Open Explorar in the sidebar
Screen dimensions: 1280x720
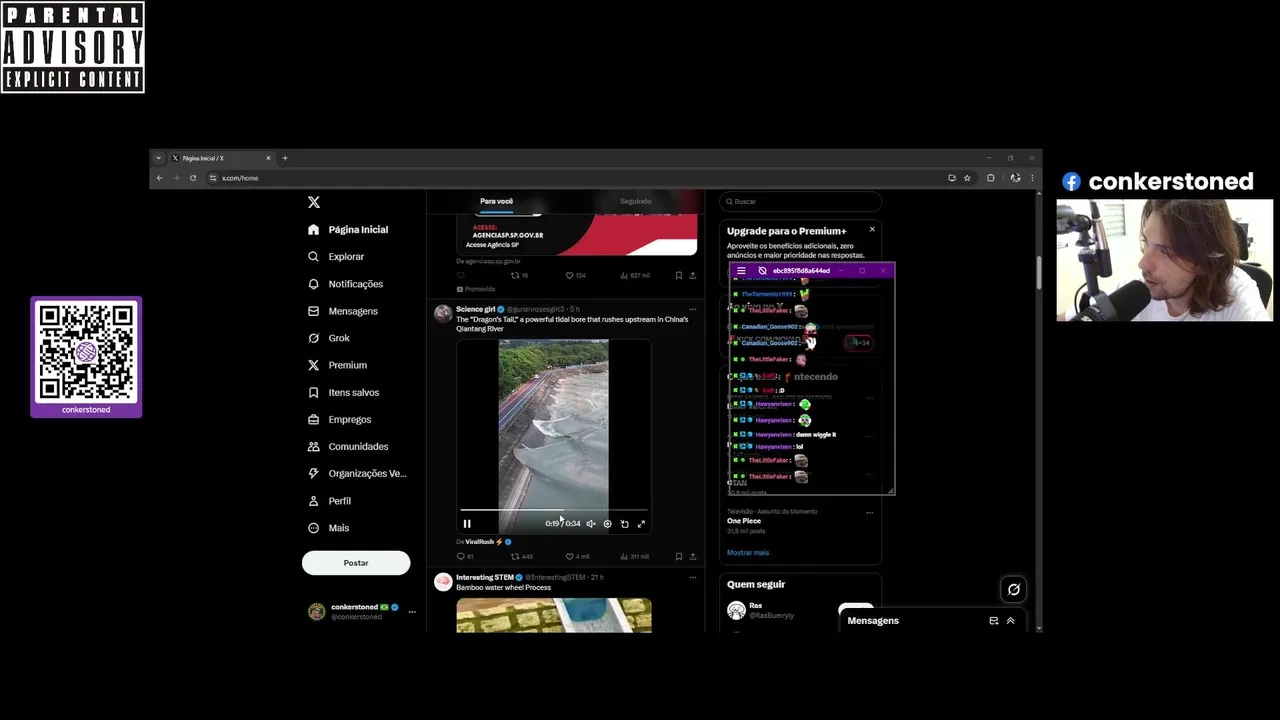point(336,257)
